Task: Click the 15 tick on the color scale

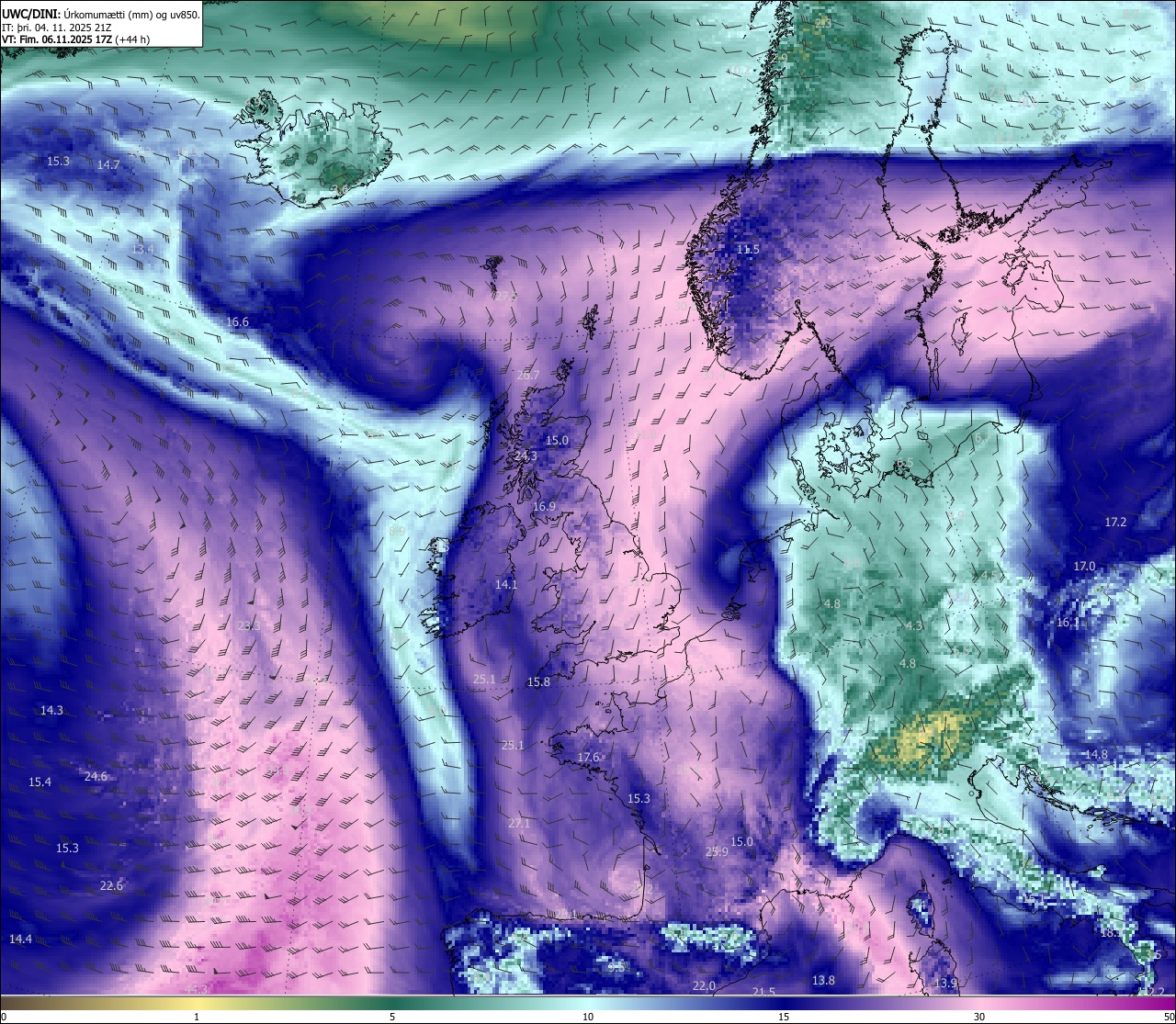Action: (784, 1017)
